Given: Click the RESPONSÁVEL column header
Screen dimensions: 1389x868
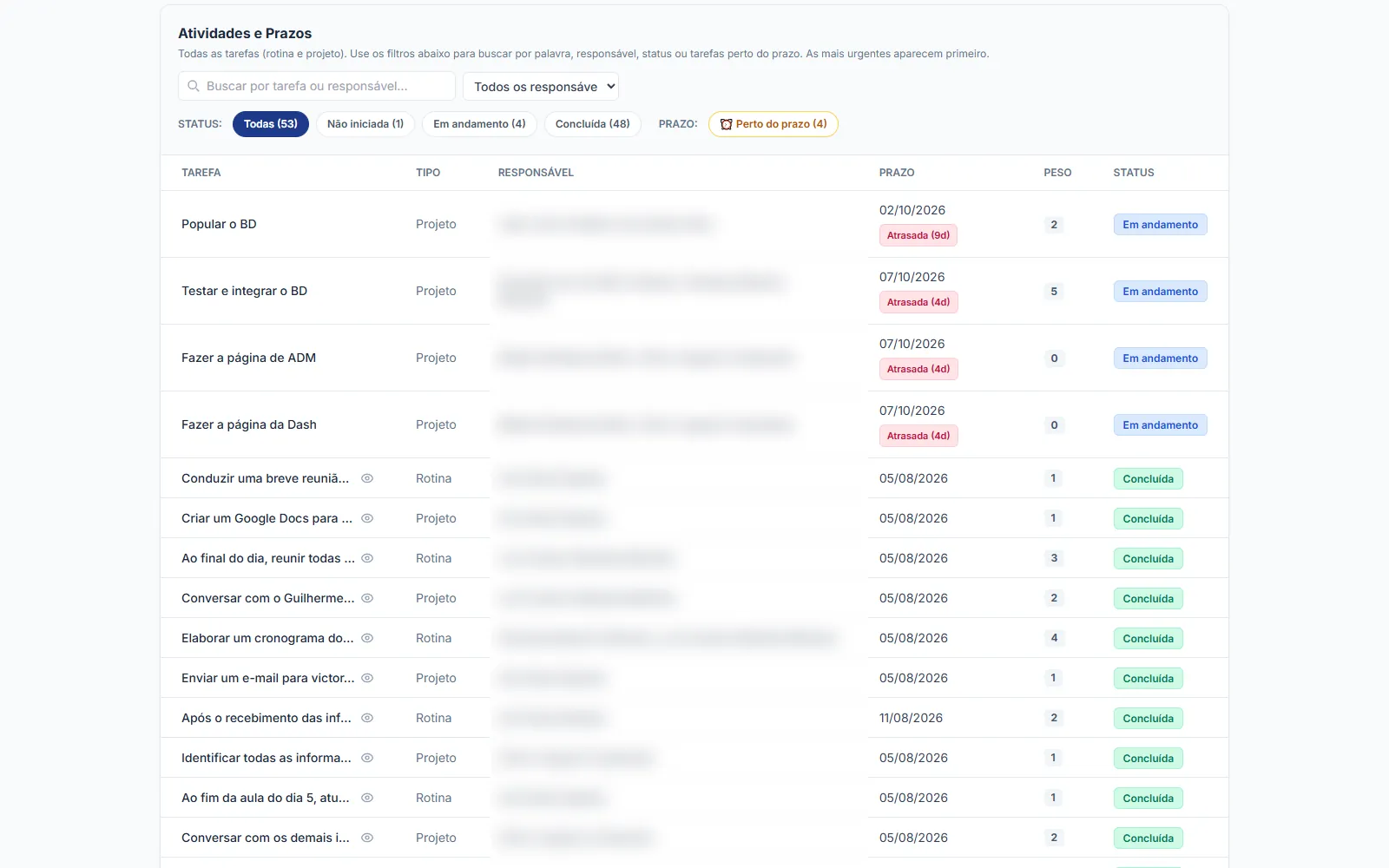Looking at the screenshot, I should tap(536, 173).
